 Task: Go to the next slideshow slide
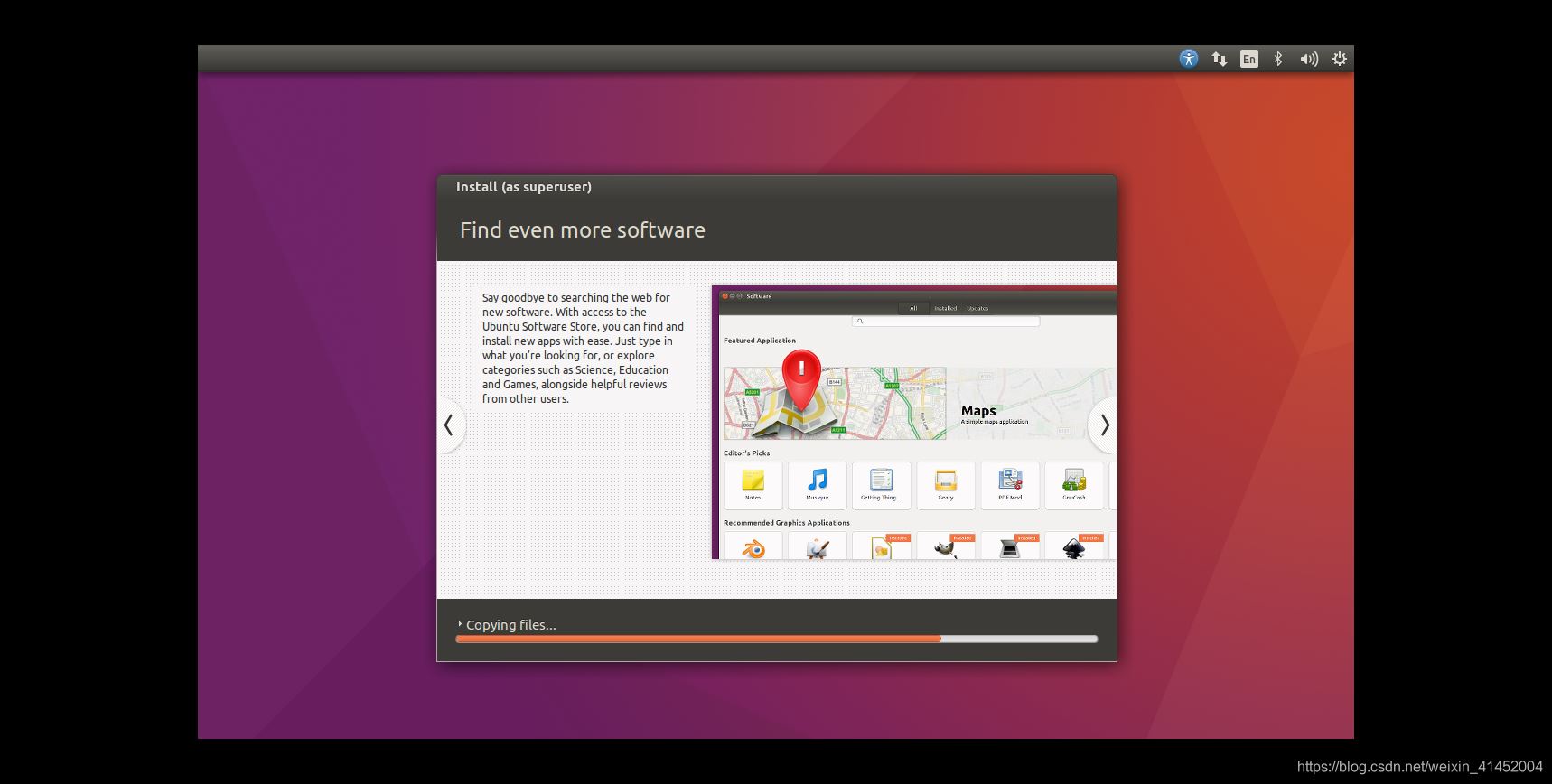click(1103, 425)
